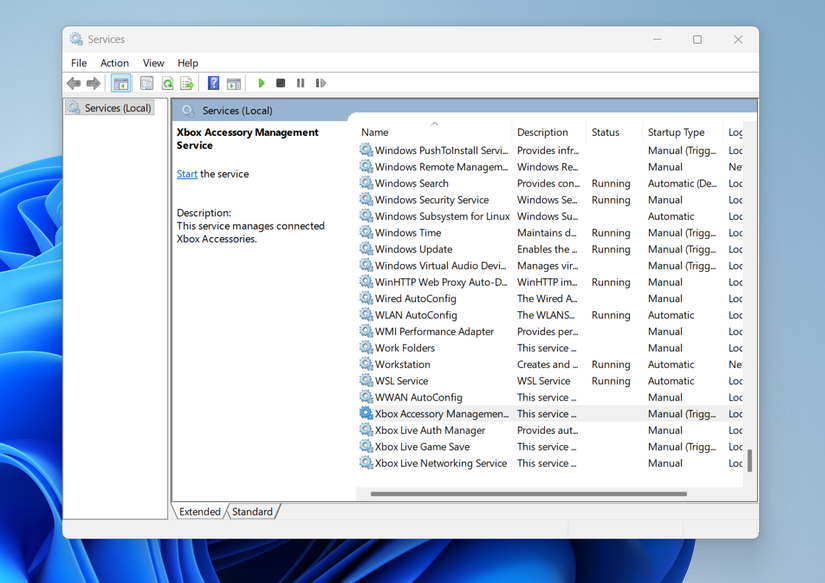Select the WMI Performance Adapter row
This screenshot has width=825, height=583.
550,331
